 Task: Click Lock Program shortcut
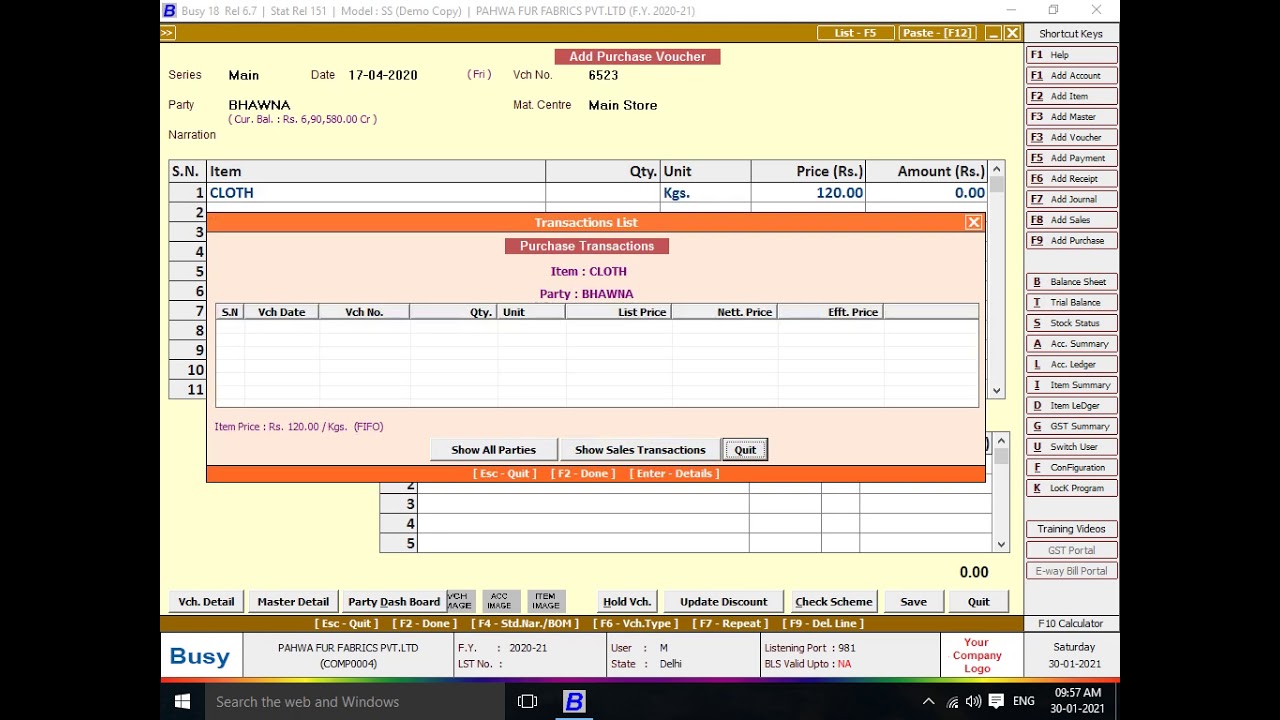click(x=1072, y=488)
